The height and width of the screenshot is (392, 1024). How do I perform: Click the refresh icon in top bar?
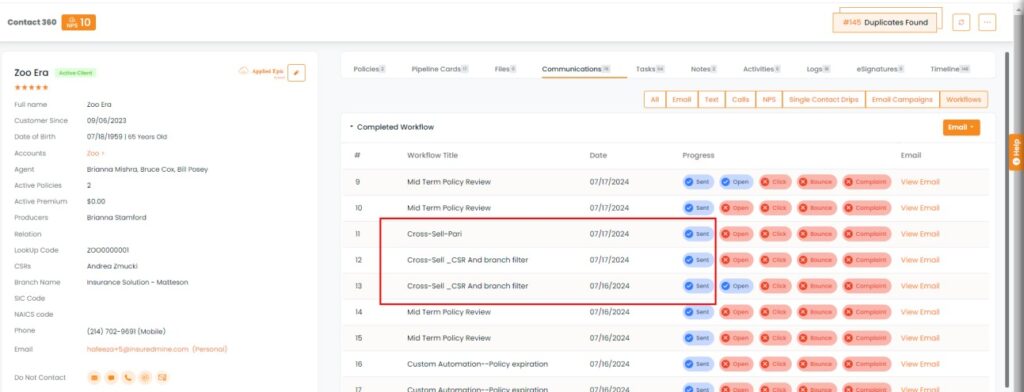pyautogui.click(x=961, y=22)
